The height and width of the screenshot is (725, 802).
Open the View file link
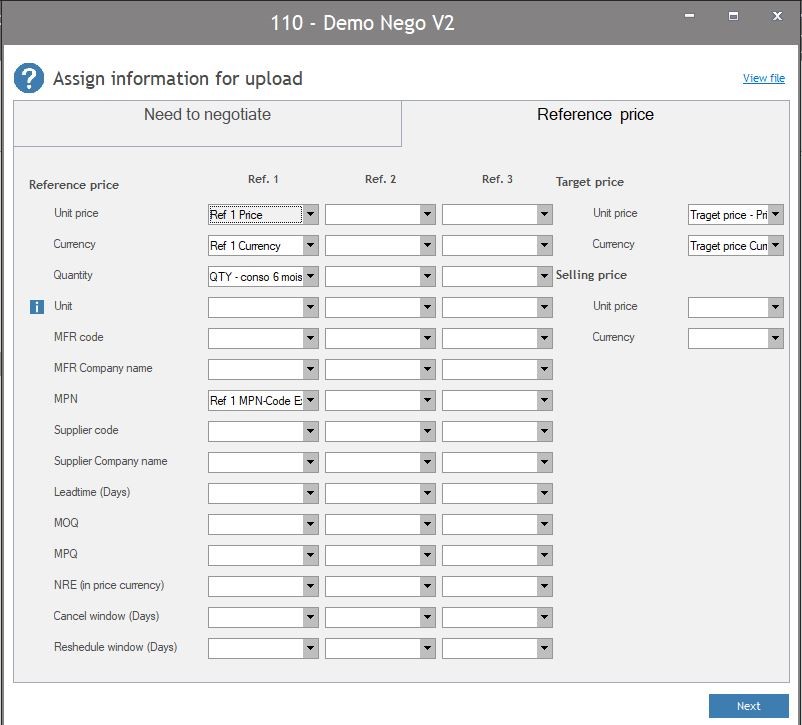(763, 78)
